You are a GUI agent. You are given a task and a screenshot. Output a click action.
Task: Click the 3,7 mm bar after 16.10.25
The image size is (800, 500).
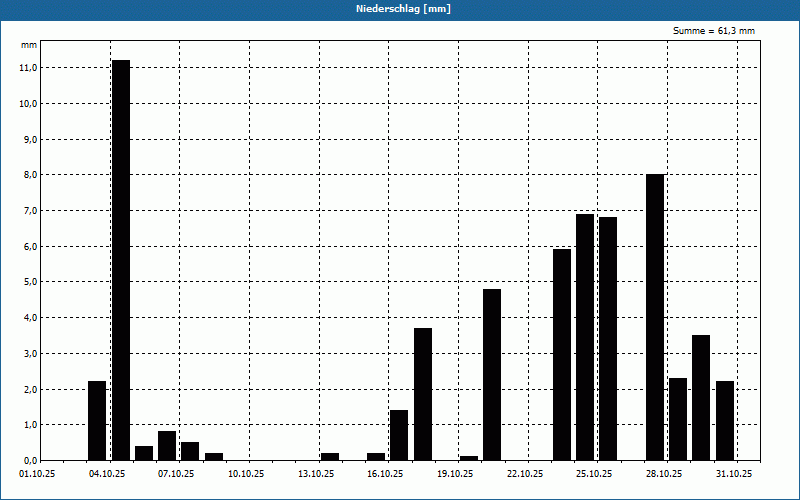tap(423, 394)
